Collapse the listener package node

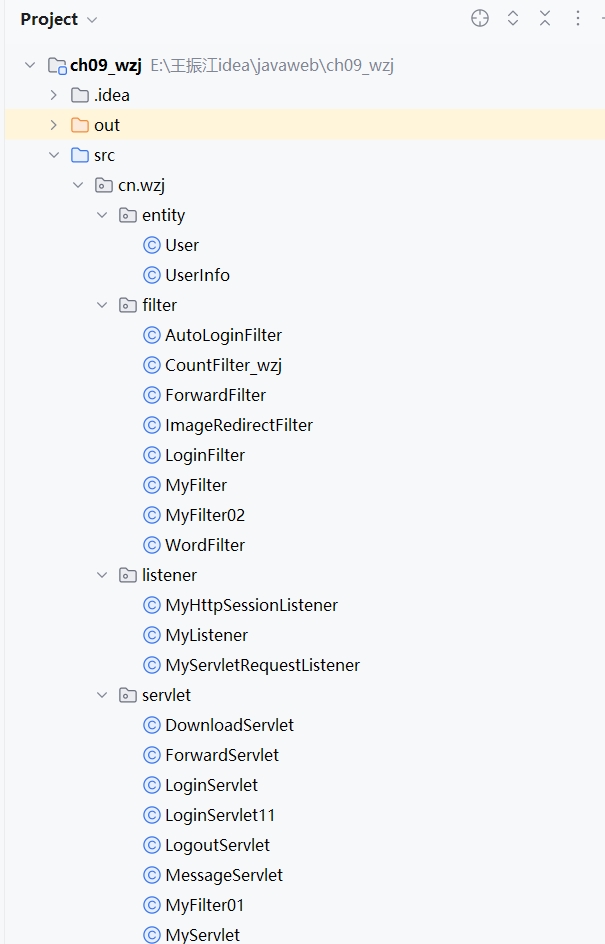[x=102, y=575]
